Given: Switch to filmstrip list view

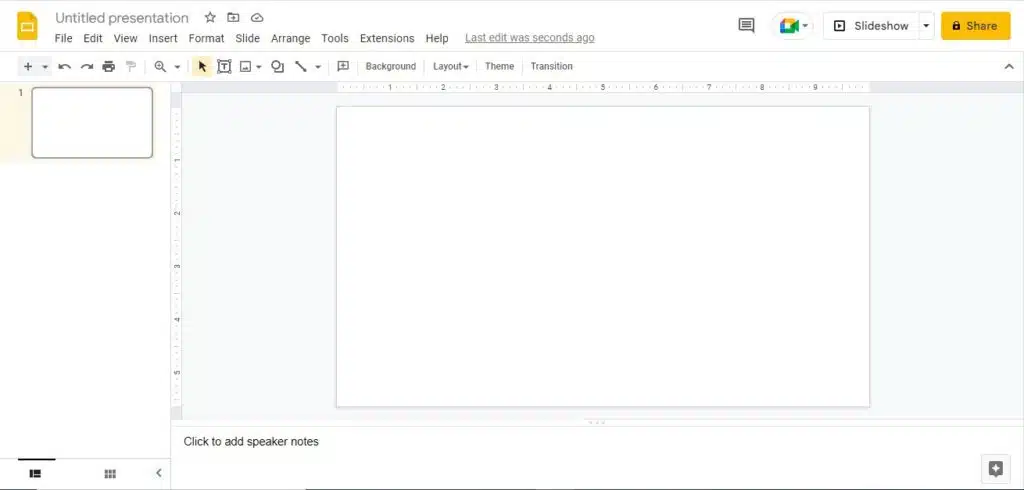Looking at the screenshot, I should click(x=35, y=473).
